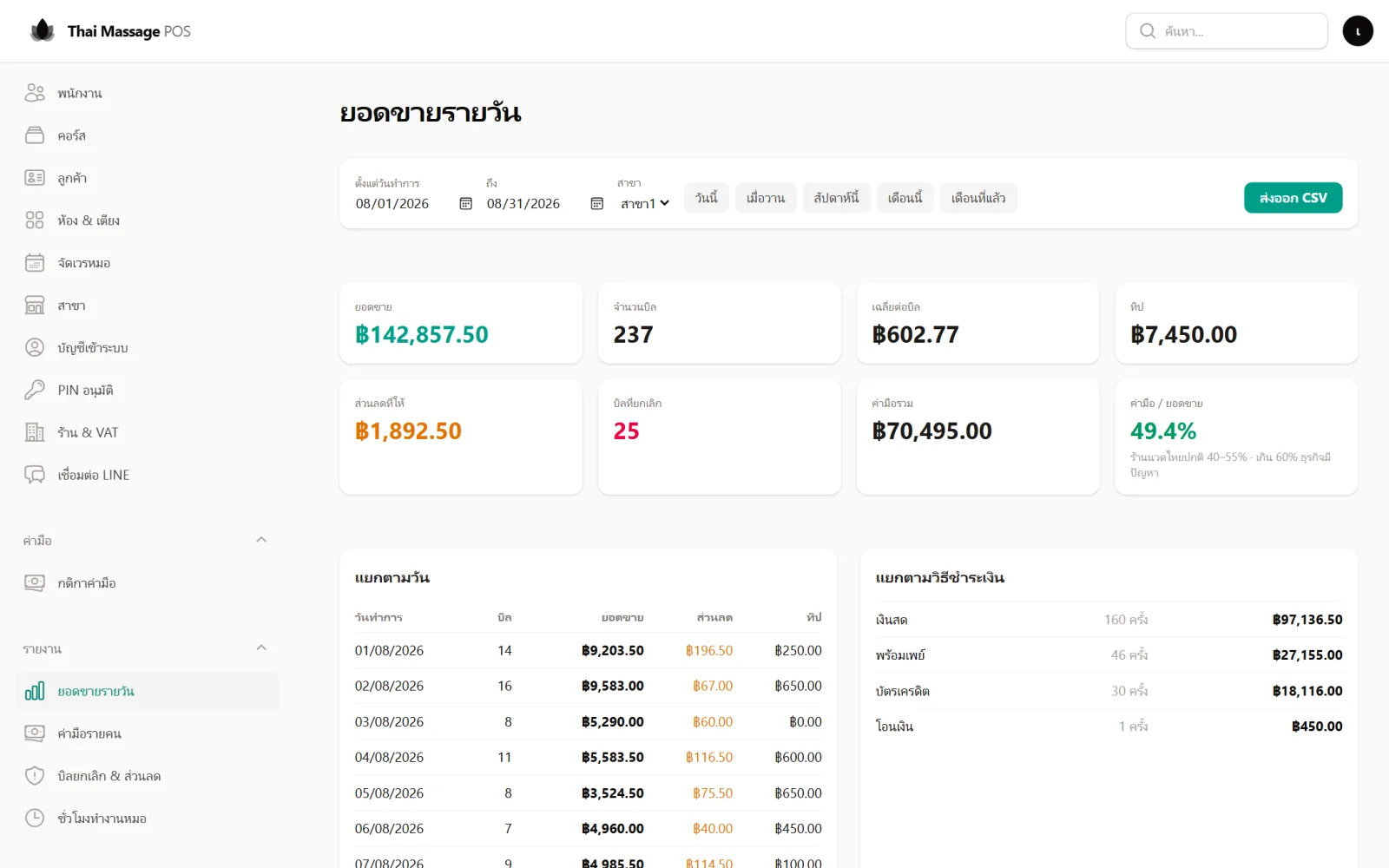
Task: Open calendar picker for end date
Action: click(x=596, y=203)
